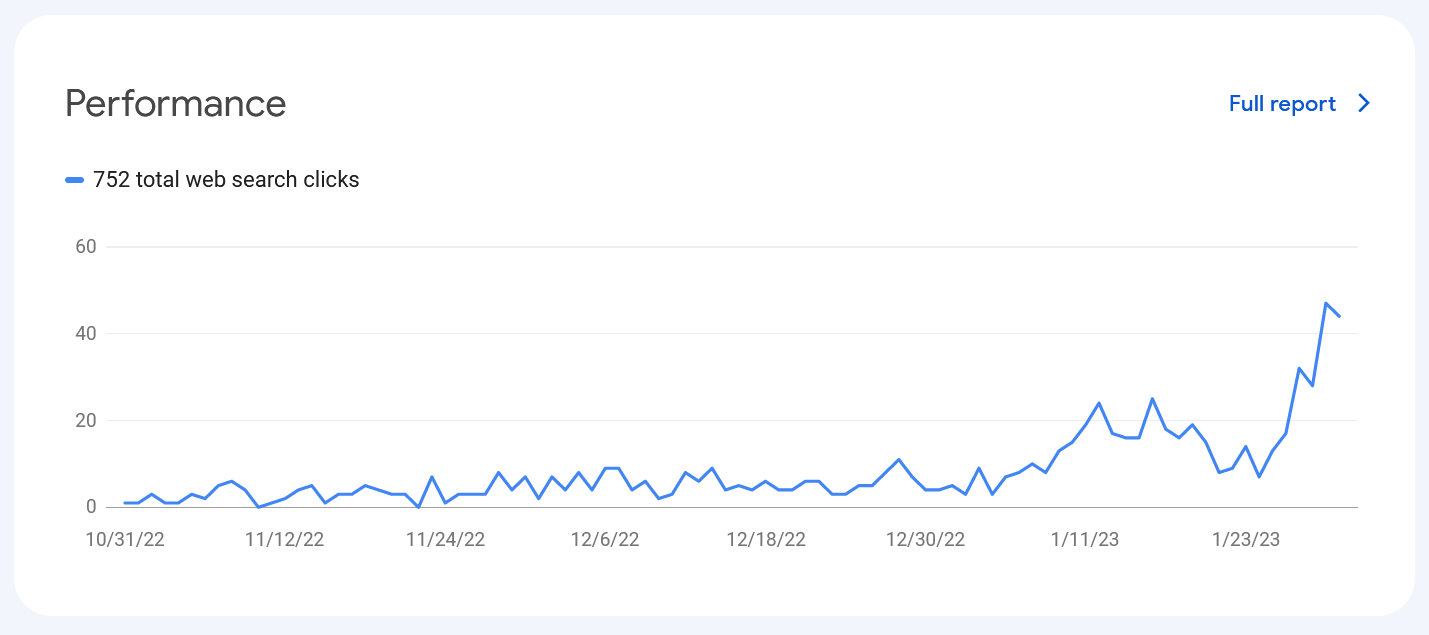The image size is (1429, 635).
Task: Click the 12/6/22 date label on the x-axis
Action: click(605, 540)
